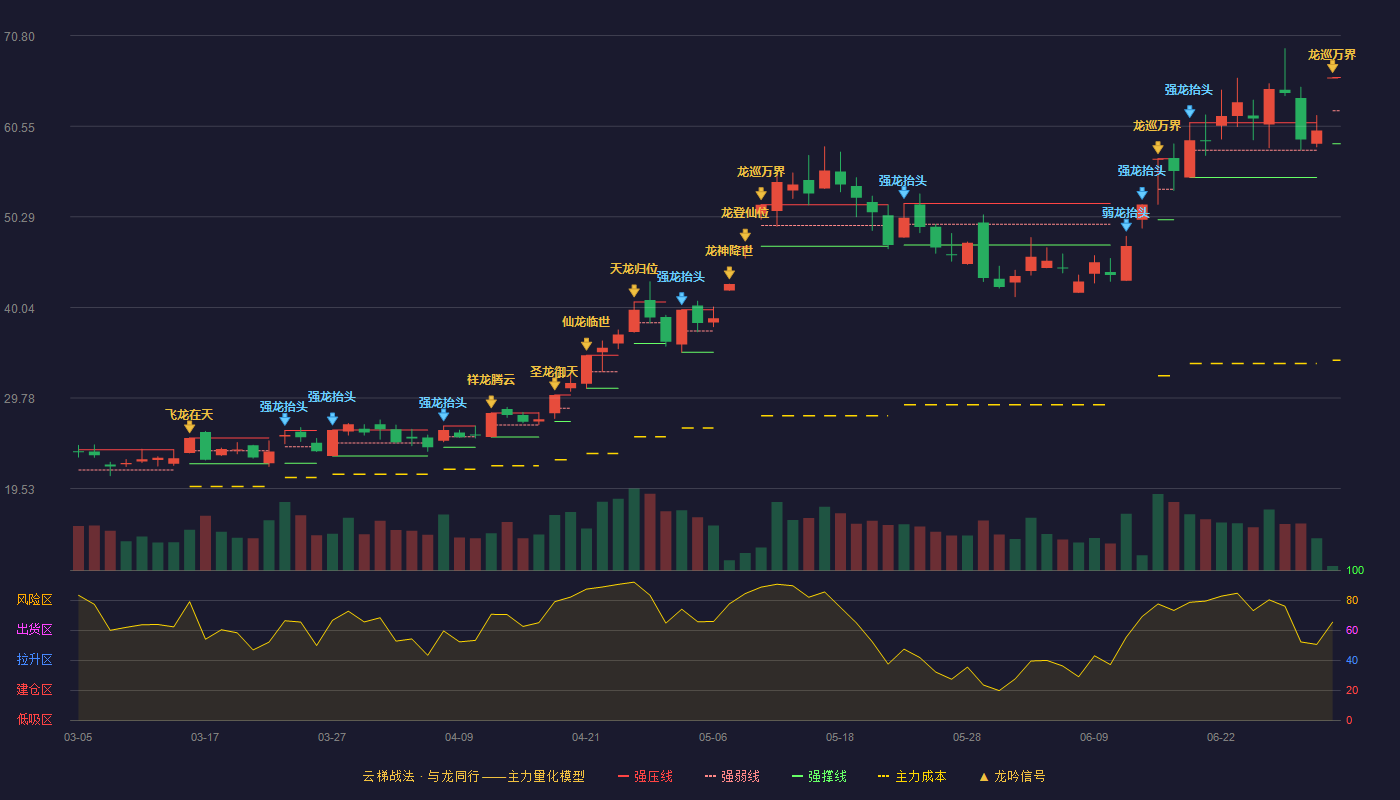Click the 祥龙腾云 signal label
This screenshot has width=1400, height=800.
click(491, 380)
